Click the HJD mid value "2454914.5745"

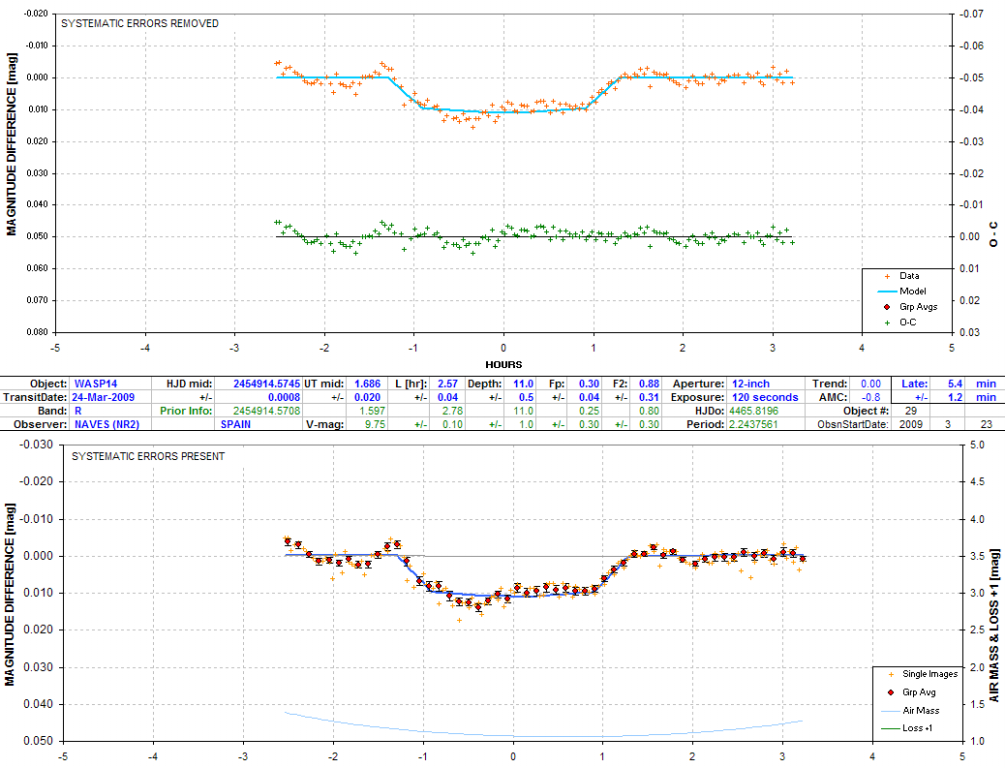[x=267, y=383]
